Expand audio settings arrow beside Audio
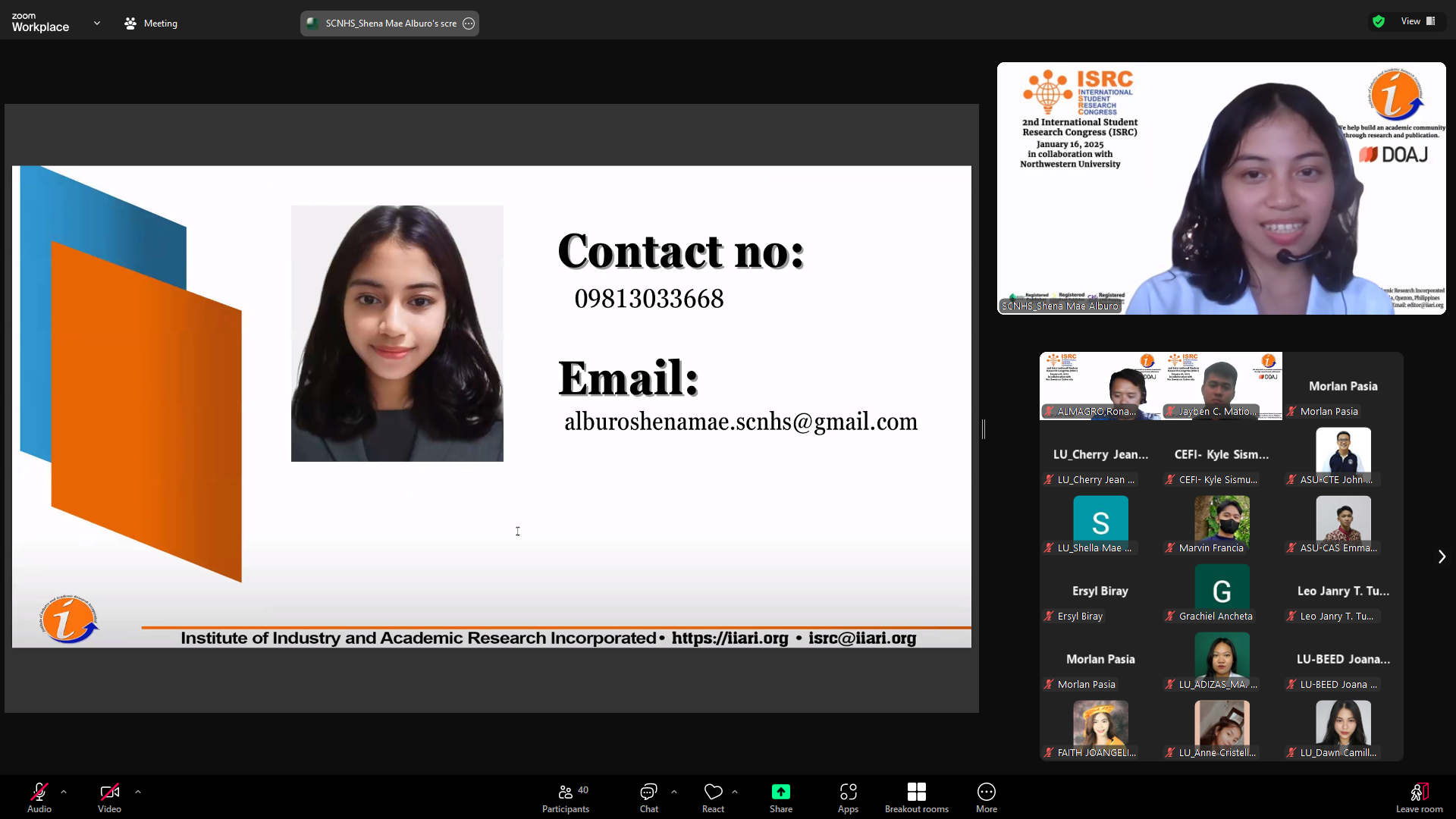This screenshot has width=1456, height=819. coord(64,792)
